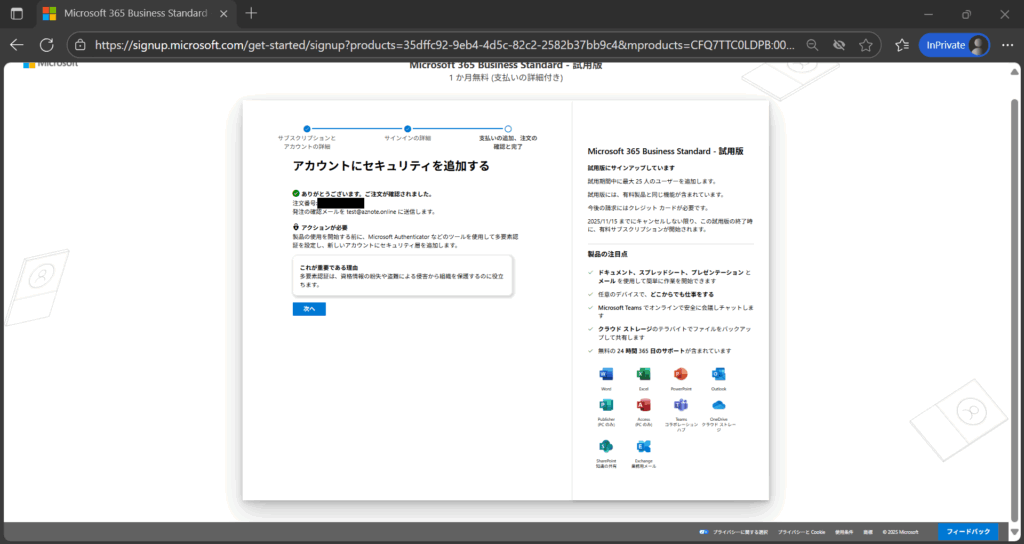Click the Outlook app icon
This screenshot has height=544, width=1024.
coord(718,374)
